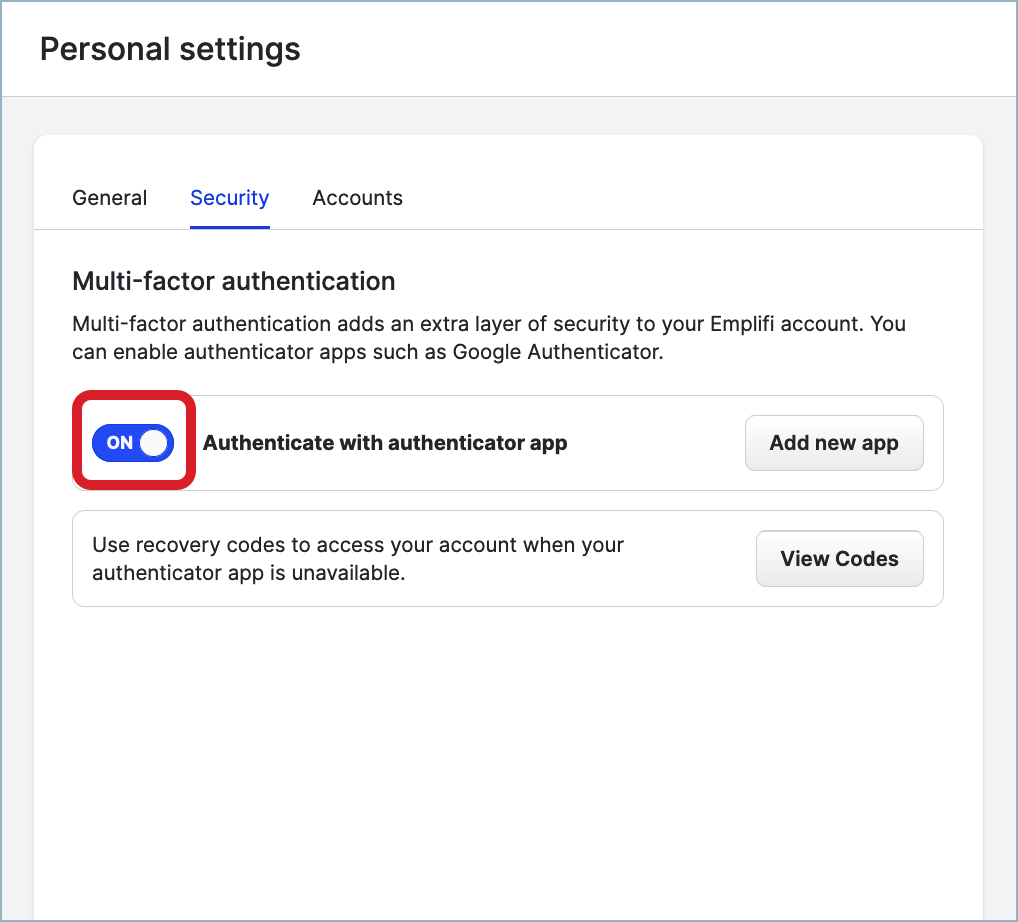The image size is (1018, 922).
Task: Open recovery codes with View Codes
Action: pos(839,559)
